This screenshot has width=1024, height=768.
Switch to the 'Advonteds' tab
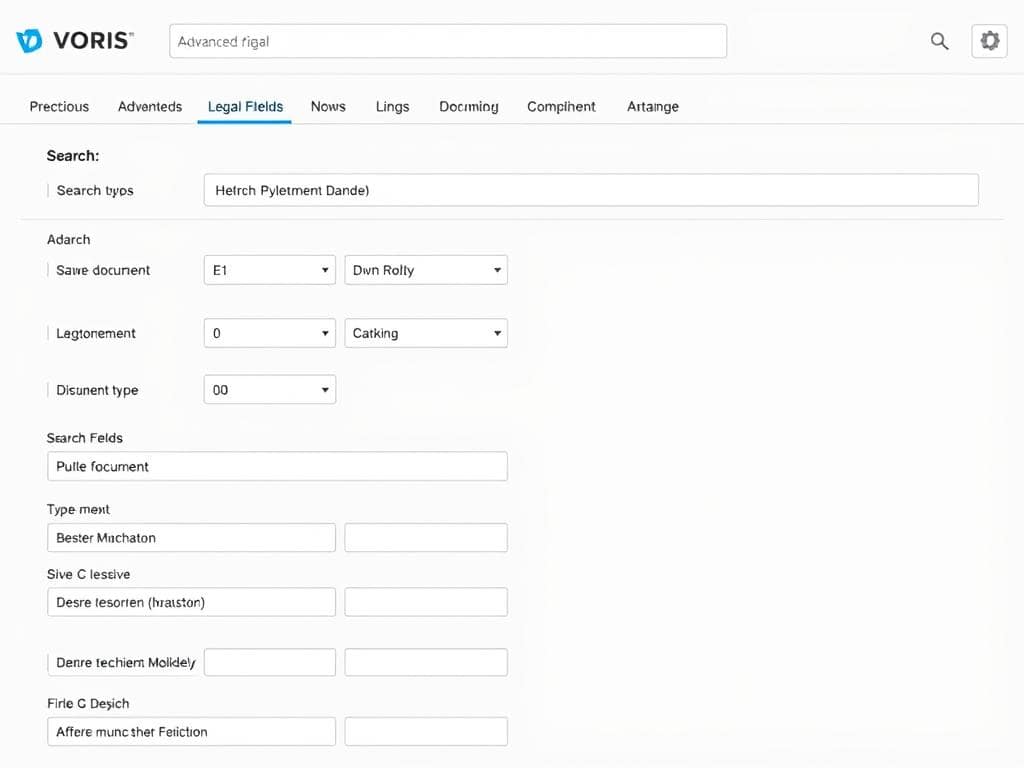click(x=149, y=106)
